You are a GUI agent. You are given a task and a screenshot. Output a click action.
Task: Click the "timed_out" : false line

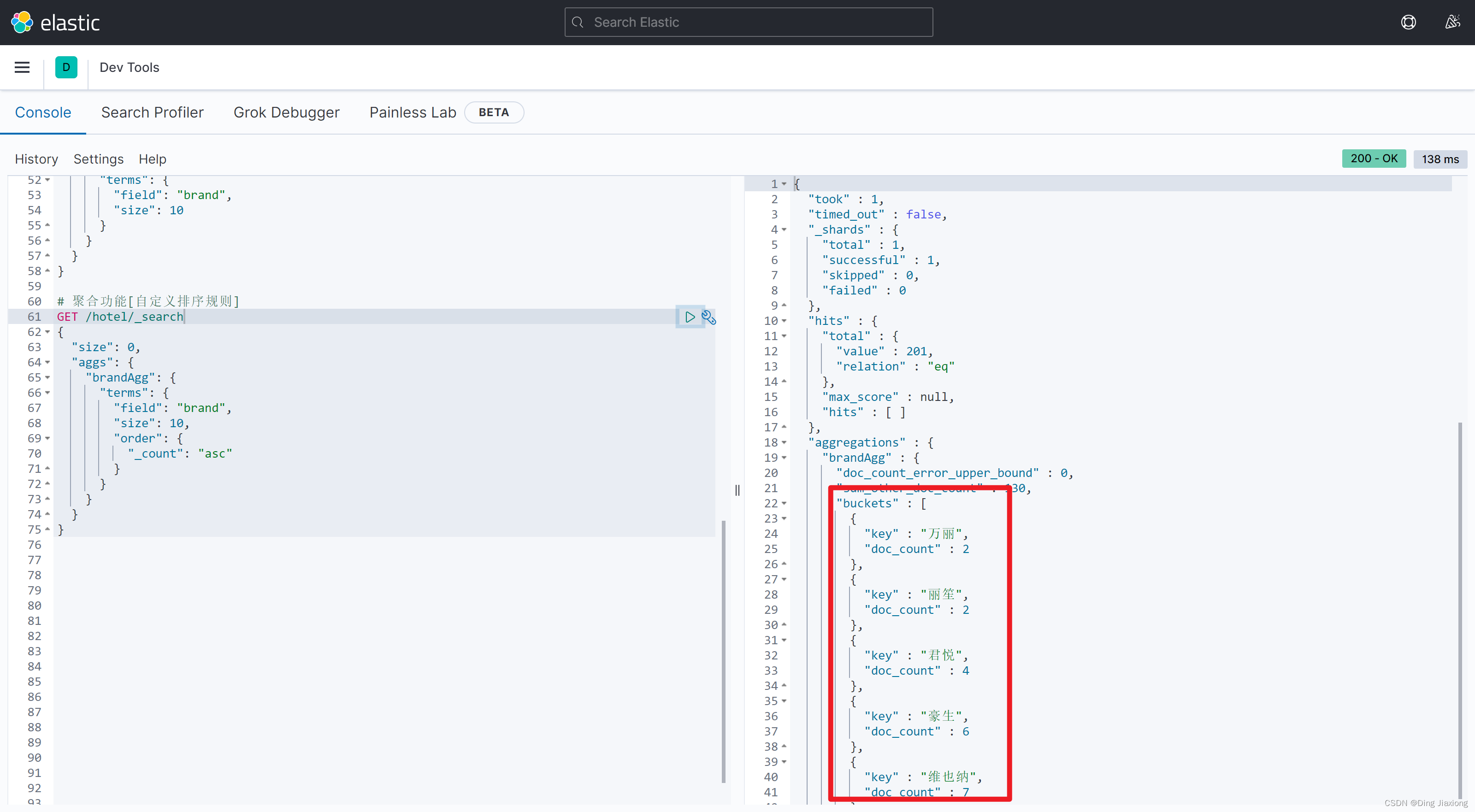point(877,215)
